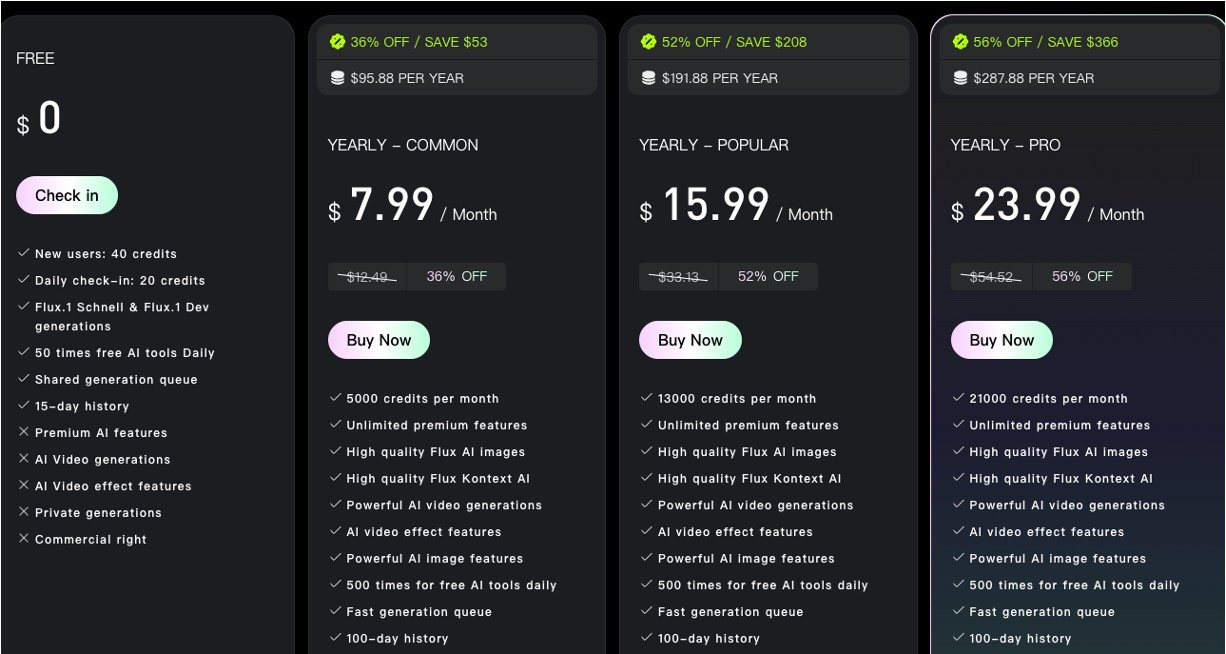
Task: Click coin stack icon beside $95.88 per year
Action: (x=337, y=78)
